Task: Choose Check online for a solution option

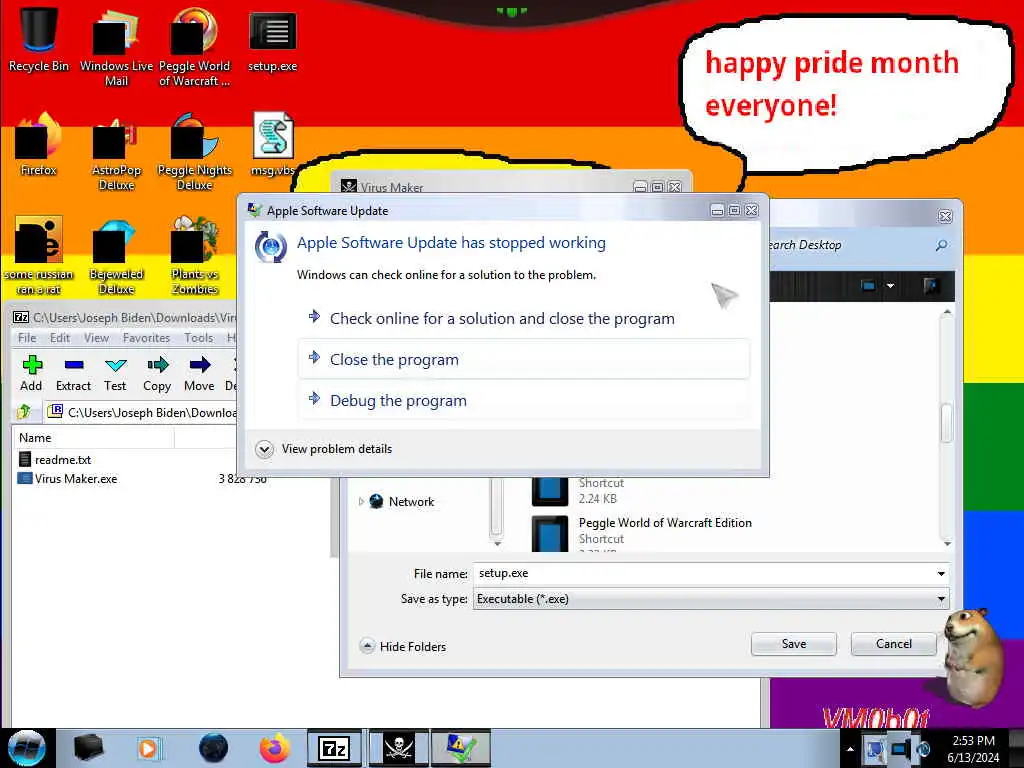Action: point(523,319)
